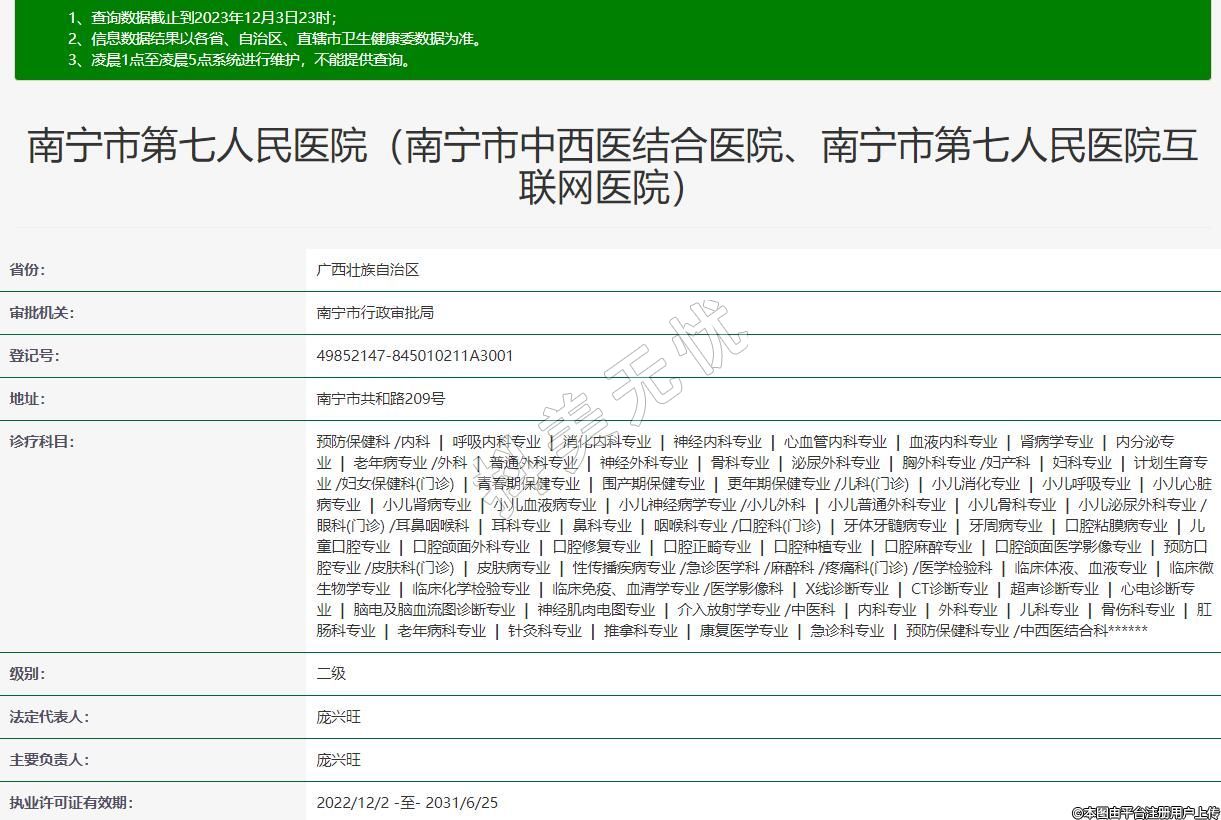Image resolution: width=1221 pixels, height=820 pixels.
Task: Select the 诊疗科目 row label
Action: pyautogui.click(x=42, y=442)
